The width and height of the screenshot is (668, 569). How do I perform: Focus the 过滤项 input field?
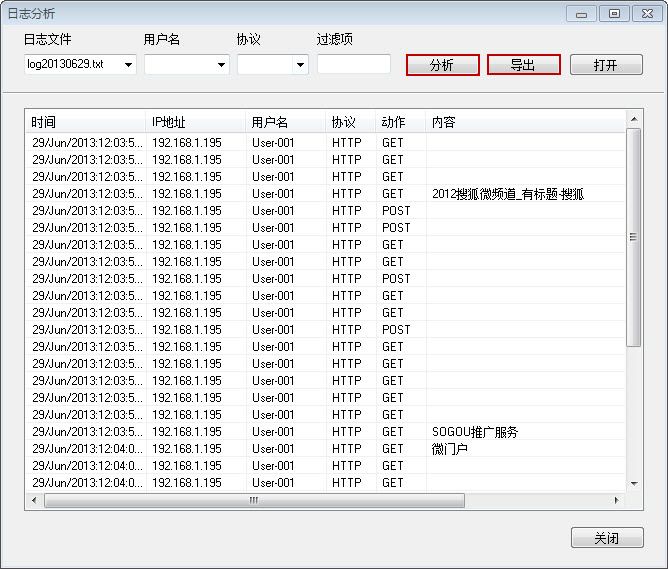354,64
